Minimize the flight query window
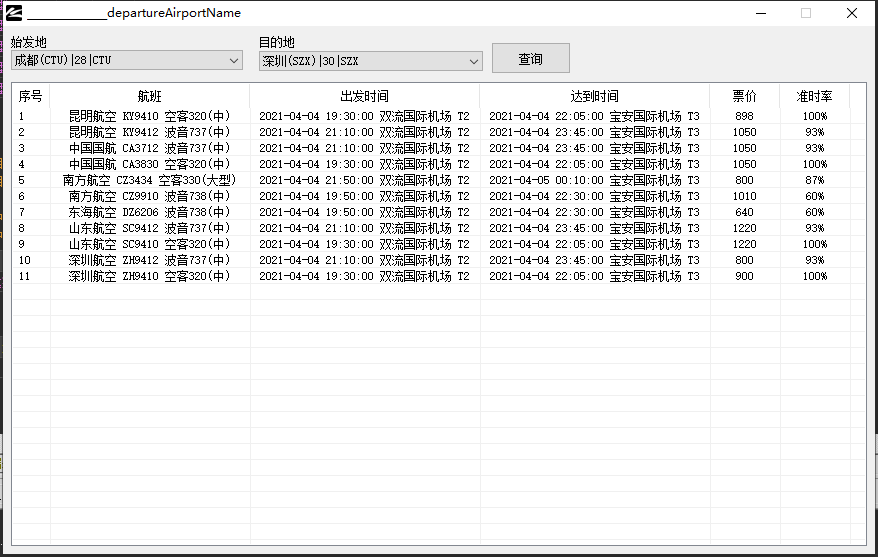 [x=760, y=13]
